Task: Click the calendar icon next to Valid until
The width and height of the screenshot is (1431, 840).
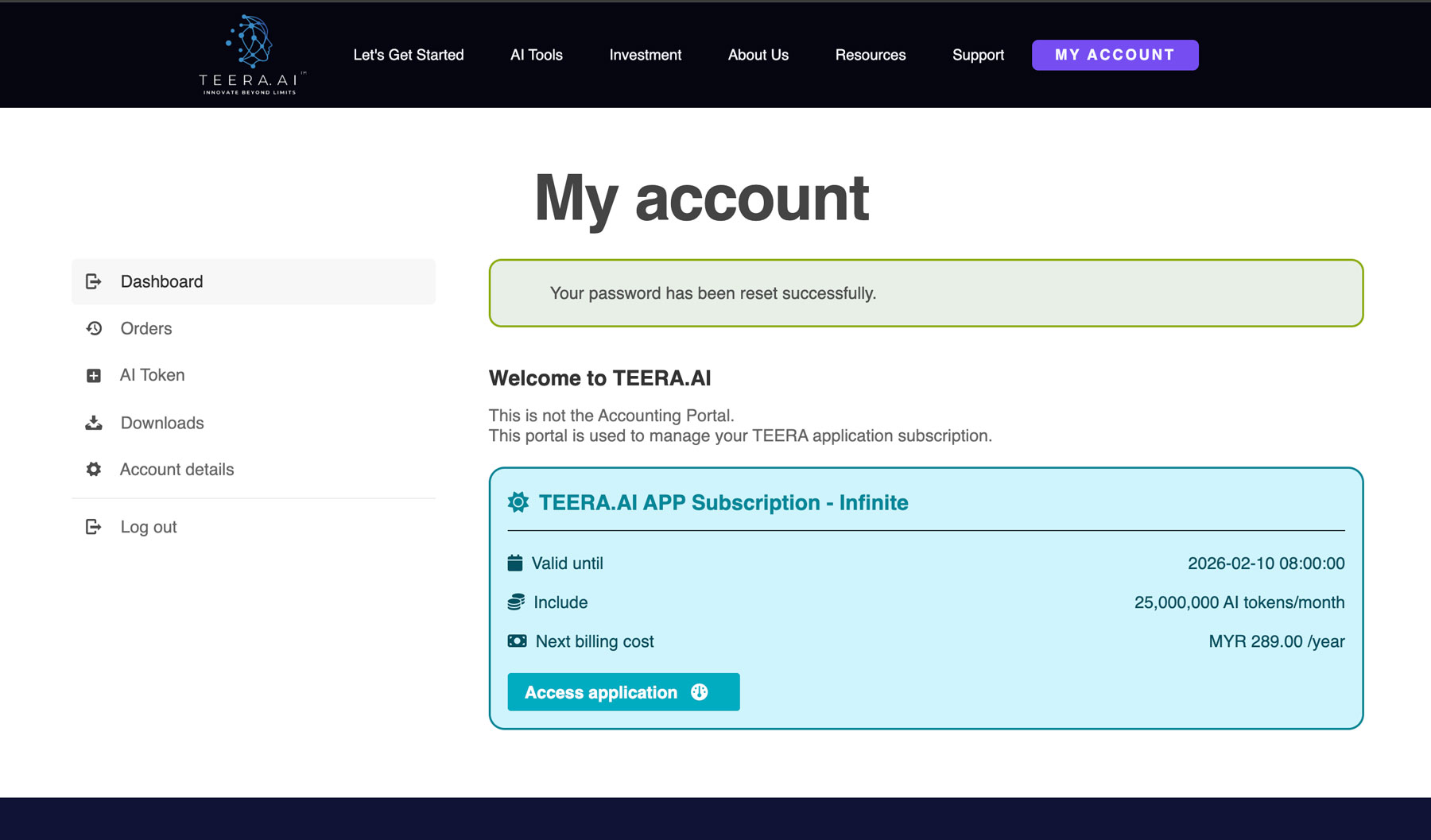Action: tap(515, 563)
